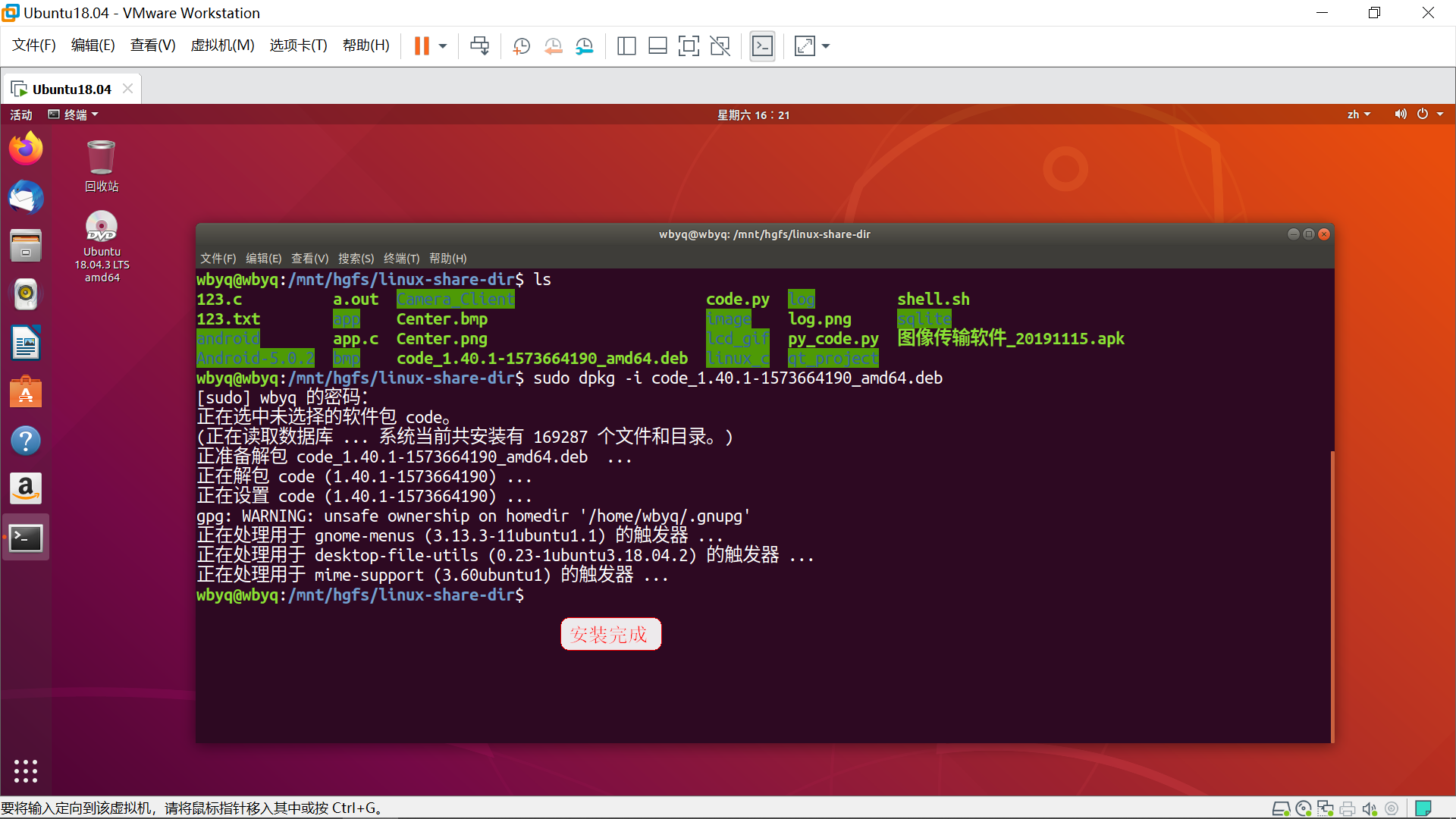Toggle the VMware unity mode icon
This screenshot has height=819, width=1456.
[720, 46]
